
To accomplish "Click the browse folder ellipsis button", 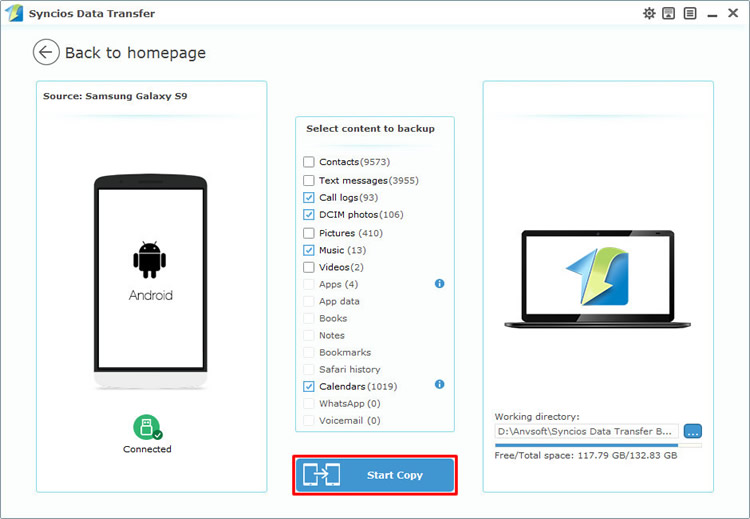I will pos(693,431).
